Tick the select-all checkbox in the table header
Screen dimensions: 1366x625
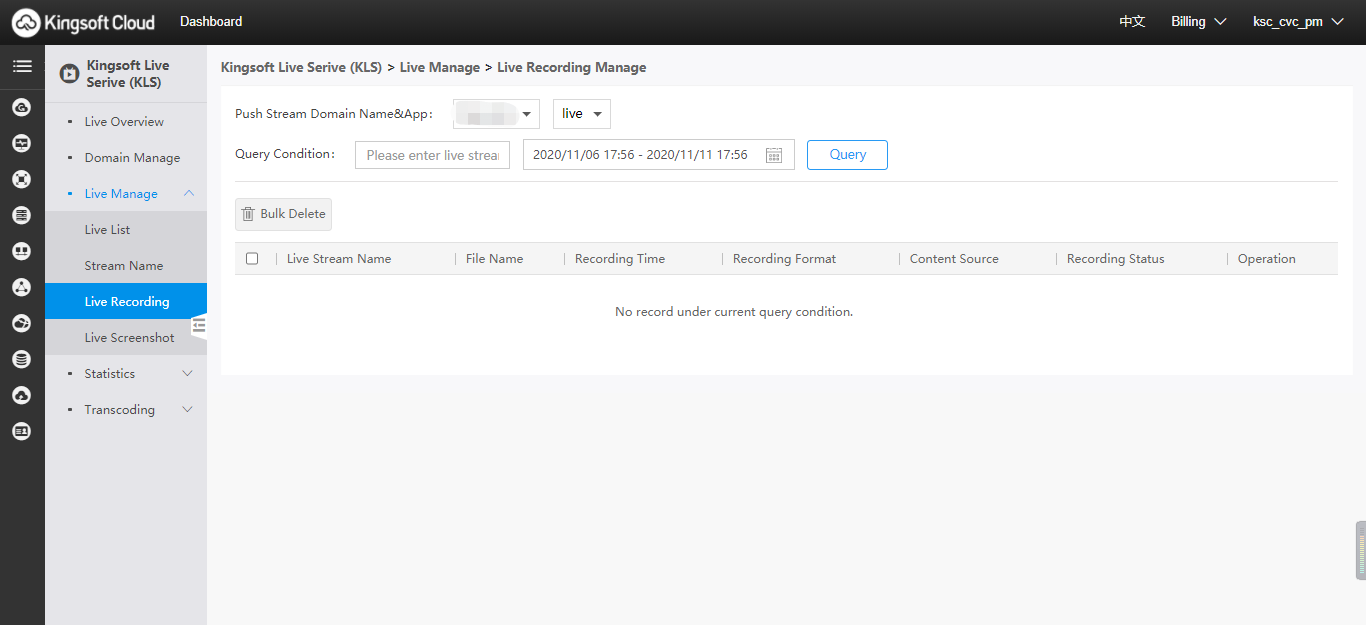[x=252, y=259]
